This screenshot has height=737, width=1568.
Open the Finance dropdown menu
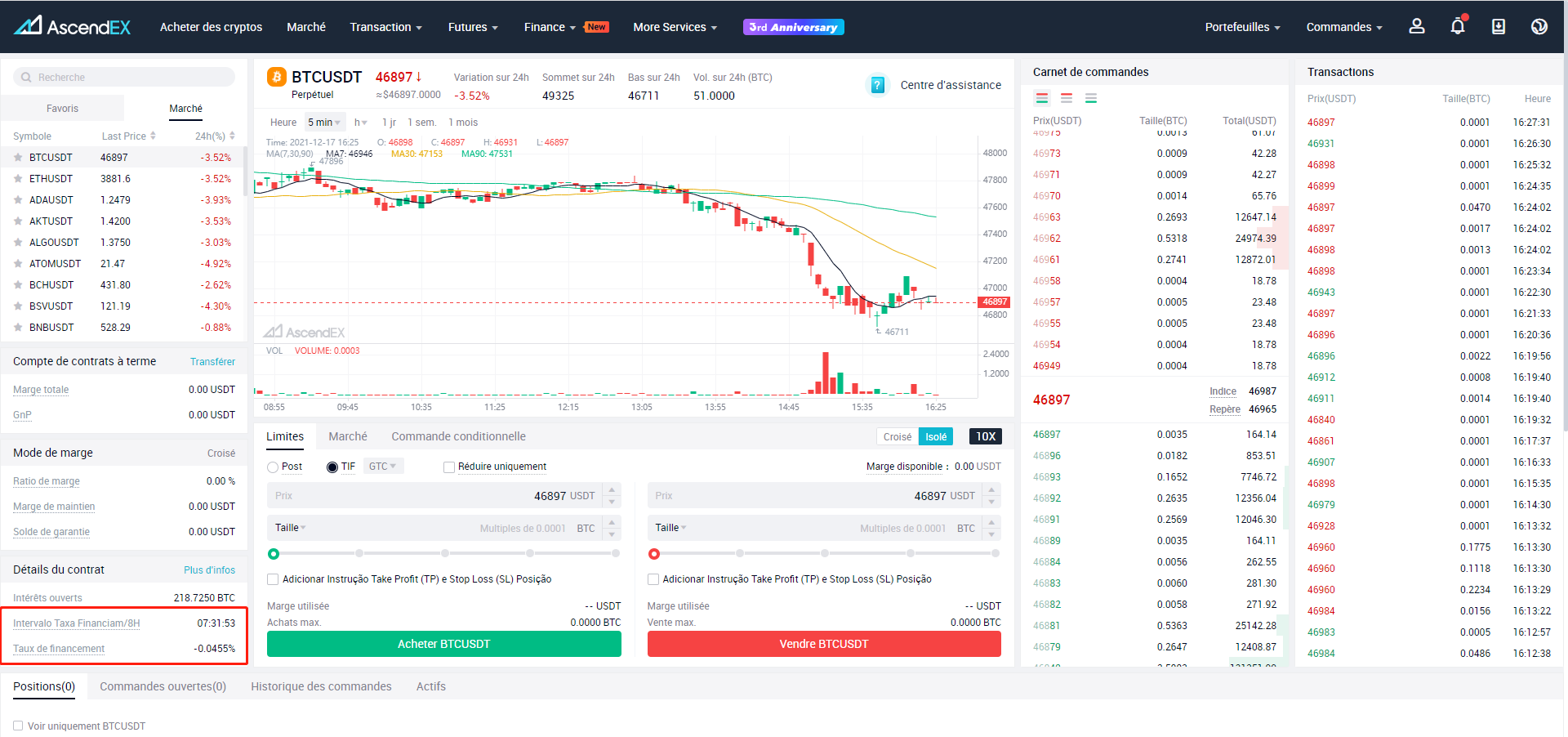pyautogui.click(x=550, y=27)
